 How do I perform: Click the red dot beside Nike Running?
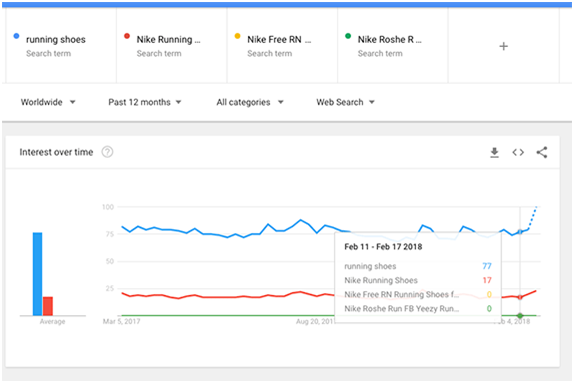pyautogui.click(x=127, y=36)
